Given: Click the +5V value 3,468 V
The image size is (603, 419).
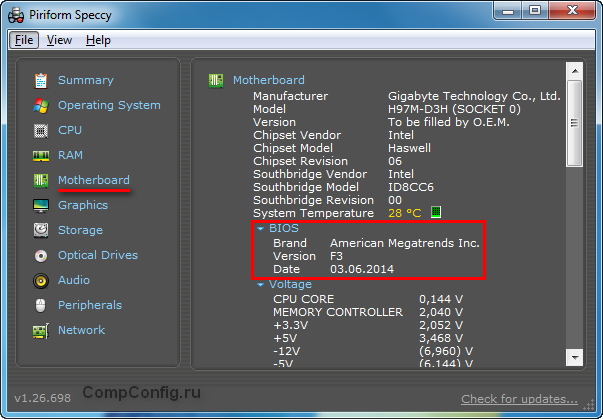Looking at the screenshot, I should coord(441,338).
